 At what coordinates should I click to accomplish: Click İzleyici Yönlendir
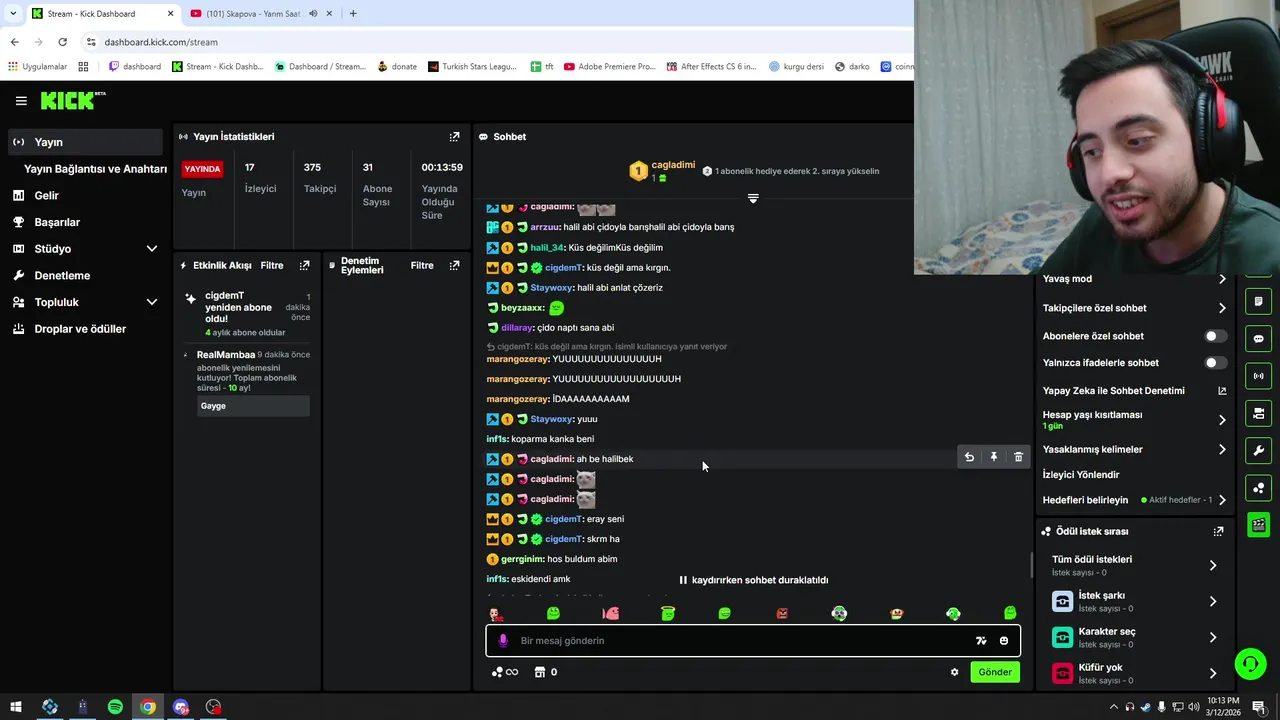(x=1081, y=475)
